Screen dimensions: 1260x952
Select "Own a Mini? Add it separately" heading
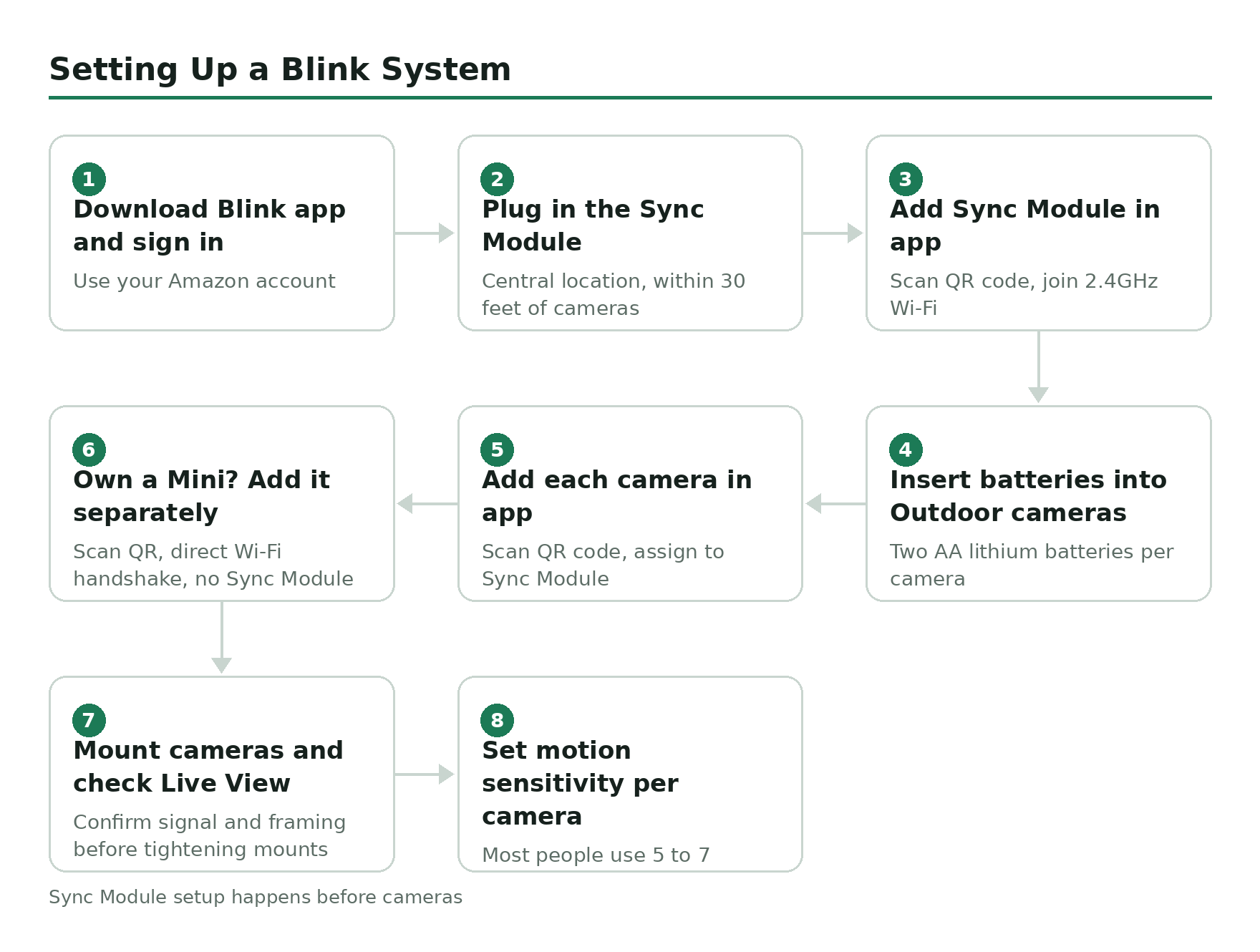(x=202, y=496)
